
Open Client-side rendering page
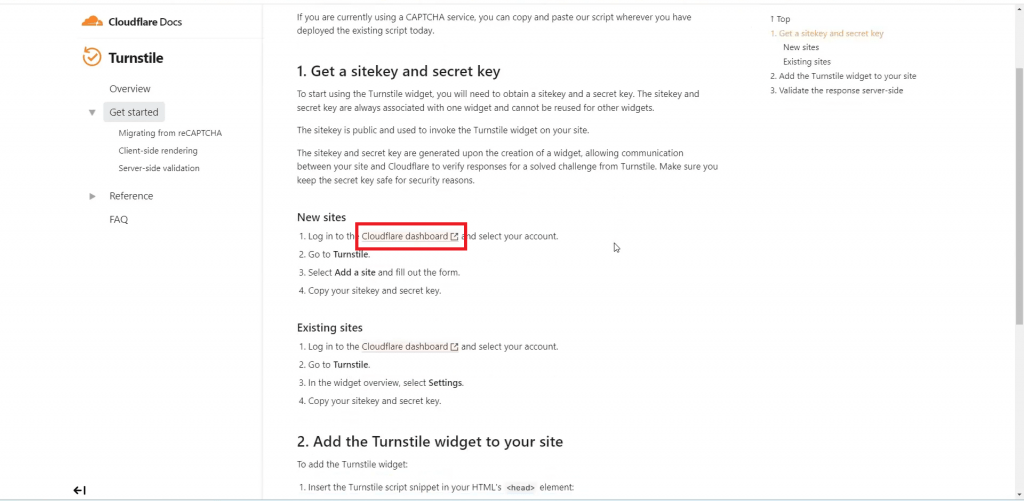[x=158, y=151]
